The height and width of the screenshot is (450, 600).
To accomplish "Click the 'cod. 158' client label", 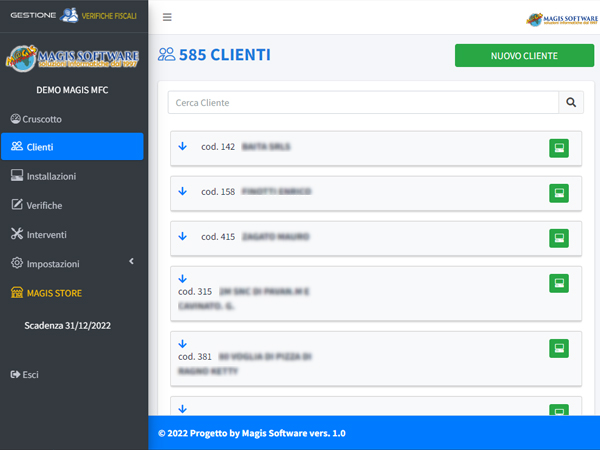I will [x=218, y=192].
